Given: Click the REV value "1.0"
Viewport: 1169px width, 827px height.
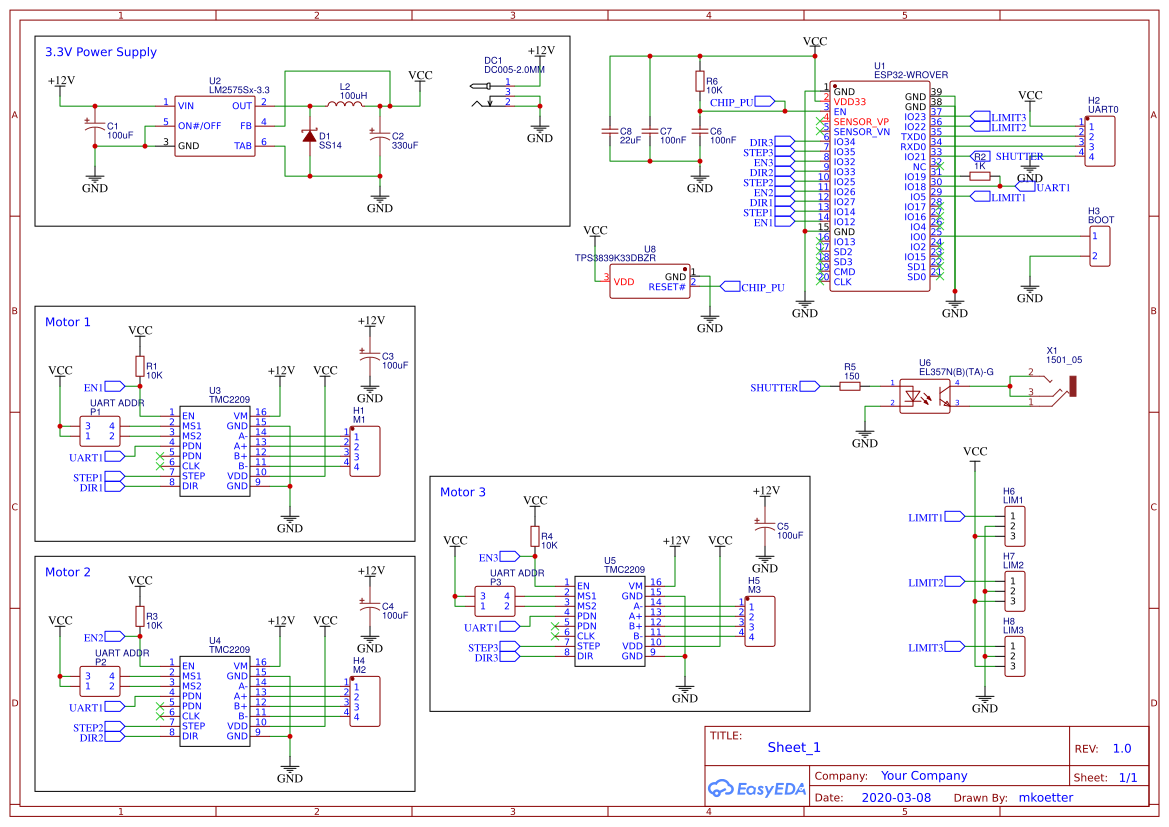Looking at the screenshot, I should [x=1122, y=749].
